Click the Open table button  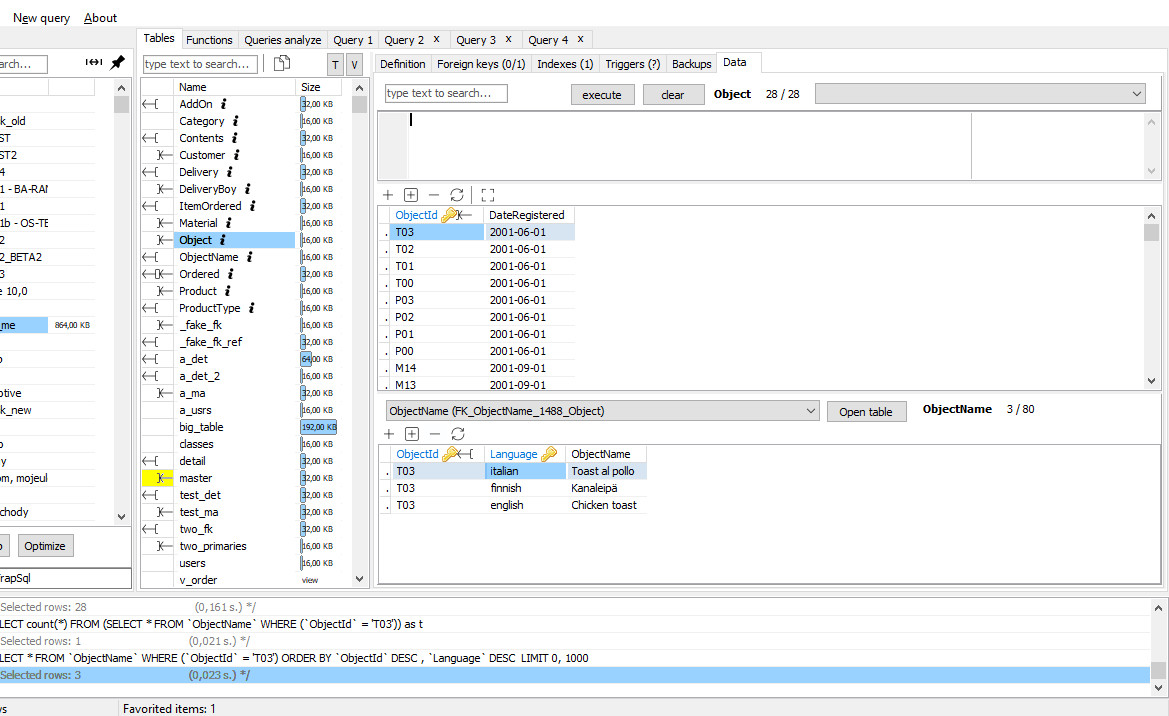pyautogui.click(x=866, y=412)
